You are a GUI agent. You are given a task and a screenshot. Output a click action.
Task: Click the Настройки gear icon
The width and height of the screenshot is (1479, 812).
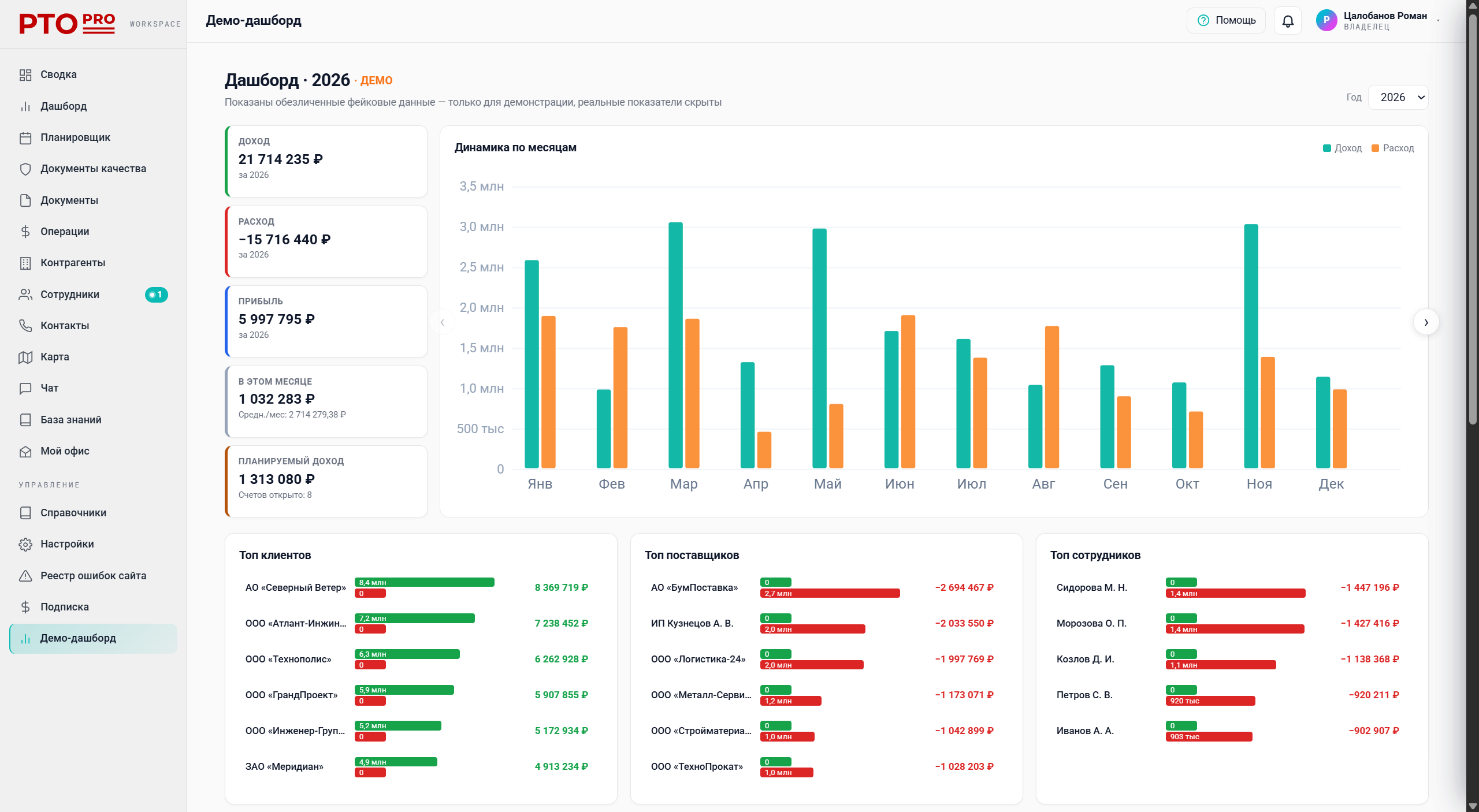25,544
